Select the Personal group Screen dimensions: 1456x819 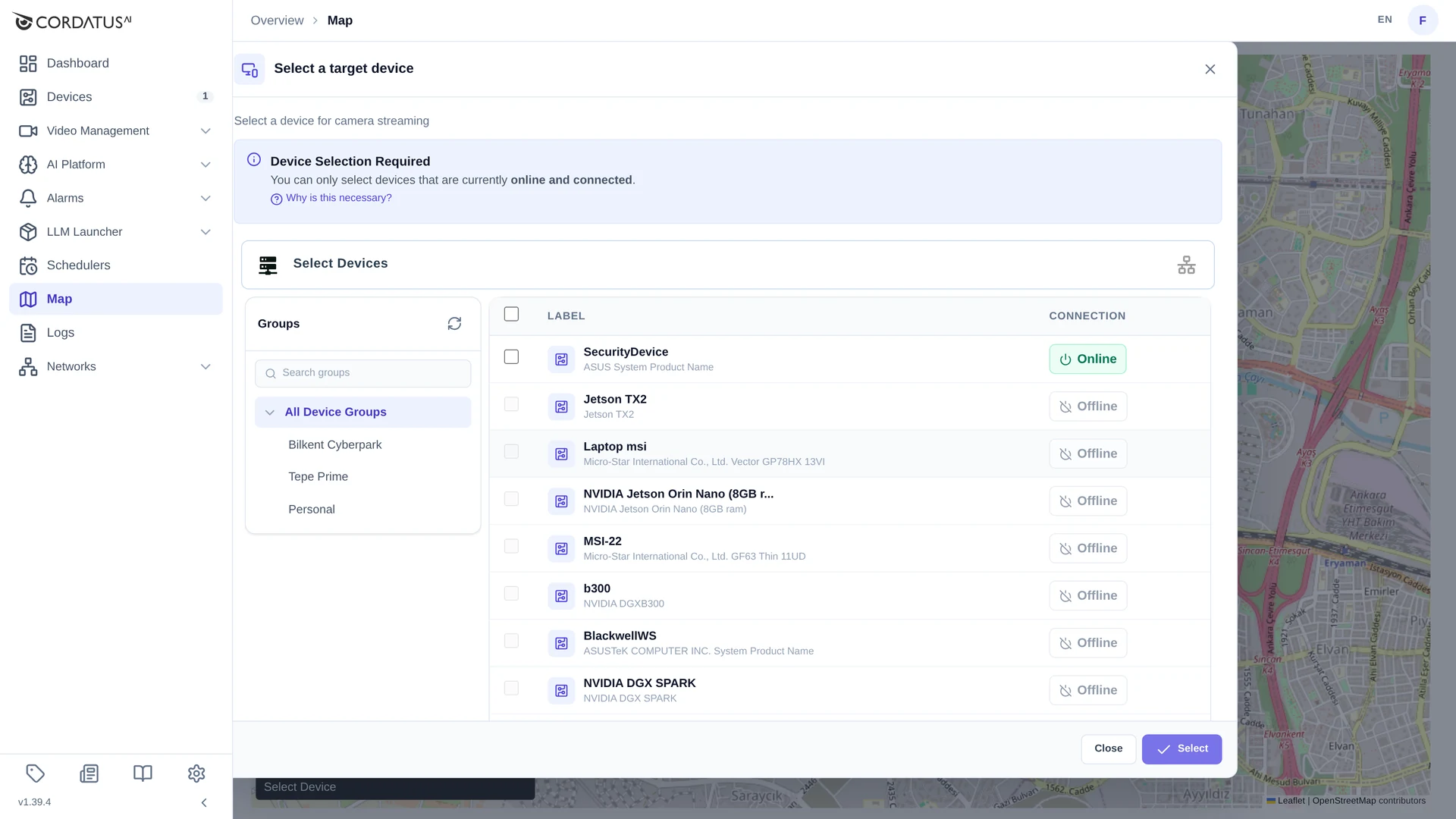pos(311,510)
